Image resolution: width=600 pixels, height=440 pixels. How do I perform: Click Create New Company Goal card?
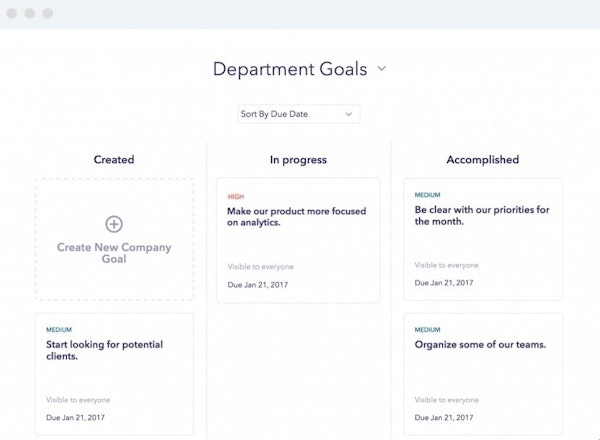click(x=114, y=240)
